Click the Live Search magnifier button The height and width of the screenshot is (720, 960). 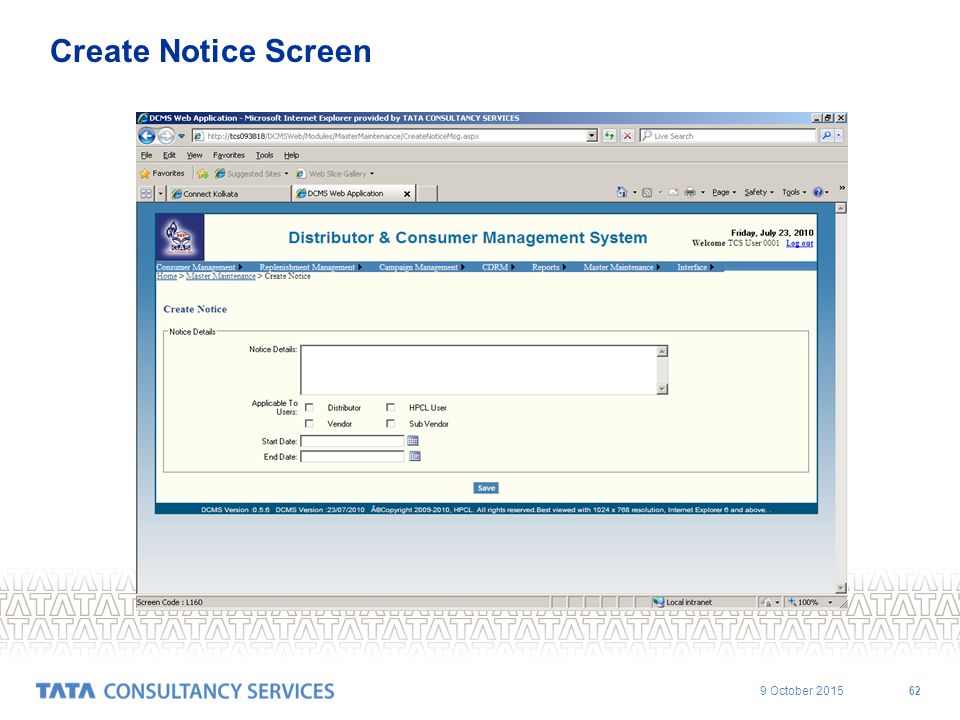click(827, 136)
